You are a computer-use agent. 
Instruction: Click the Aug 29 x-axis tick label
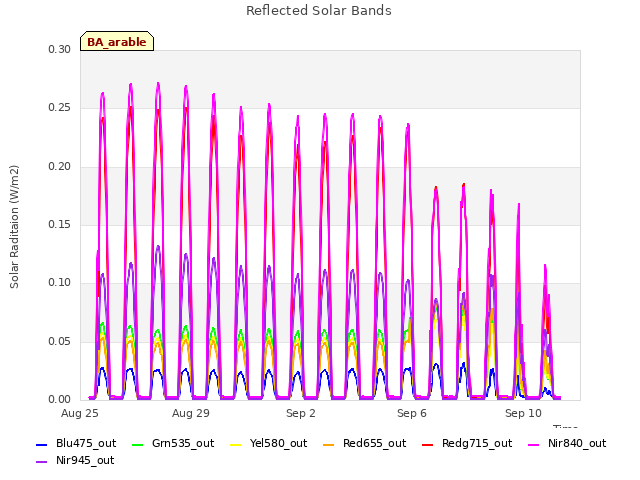pos(191,413)
